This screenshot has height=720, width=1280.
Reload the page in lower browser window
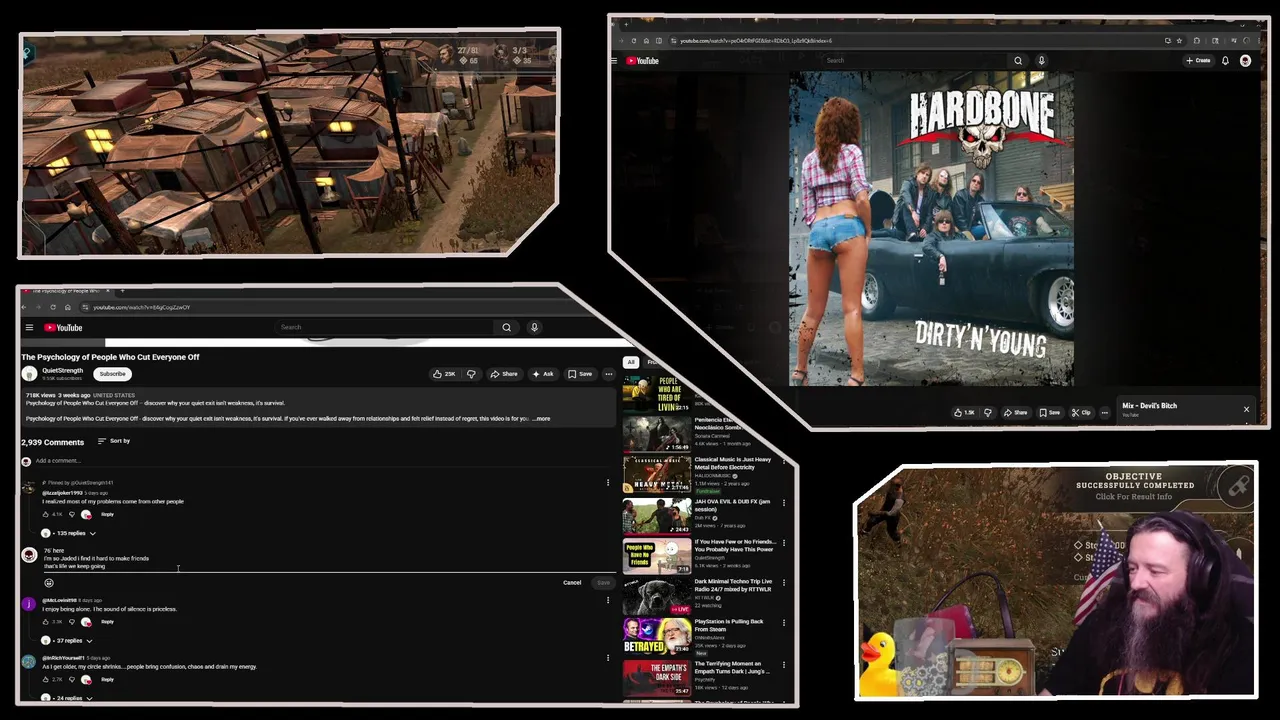pos(54,307)
